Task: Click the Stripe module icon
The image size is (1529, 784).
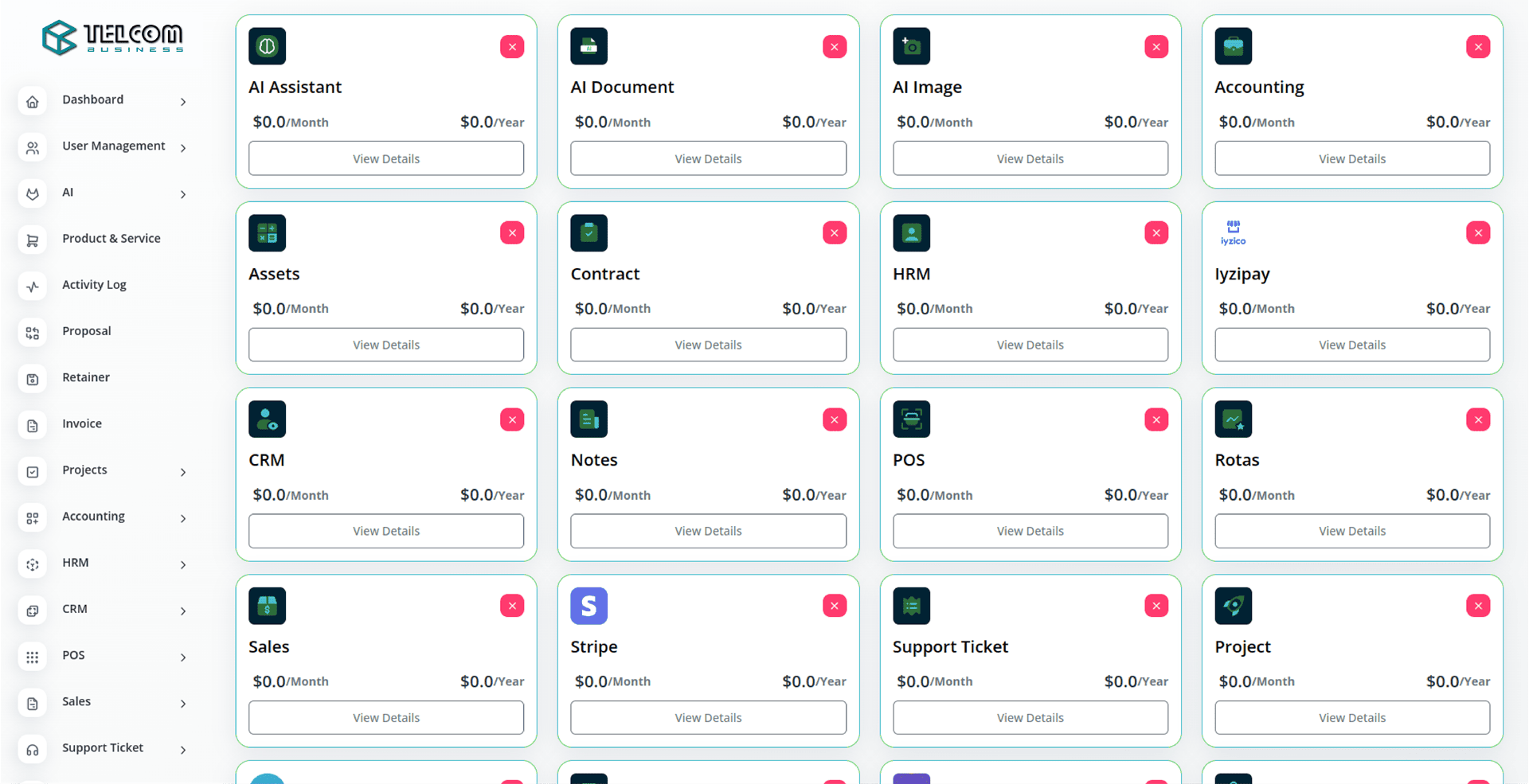Action: 589,606
